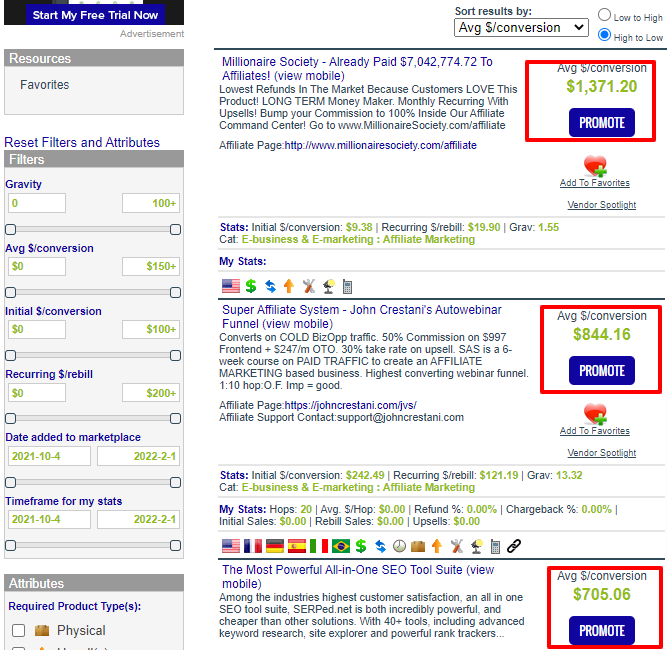Image resolution: width=667 pixels, height=650 pixels.
Task: Open the johncrestani.com/jvs affiliate page link
Action: coord(351,405)
